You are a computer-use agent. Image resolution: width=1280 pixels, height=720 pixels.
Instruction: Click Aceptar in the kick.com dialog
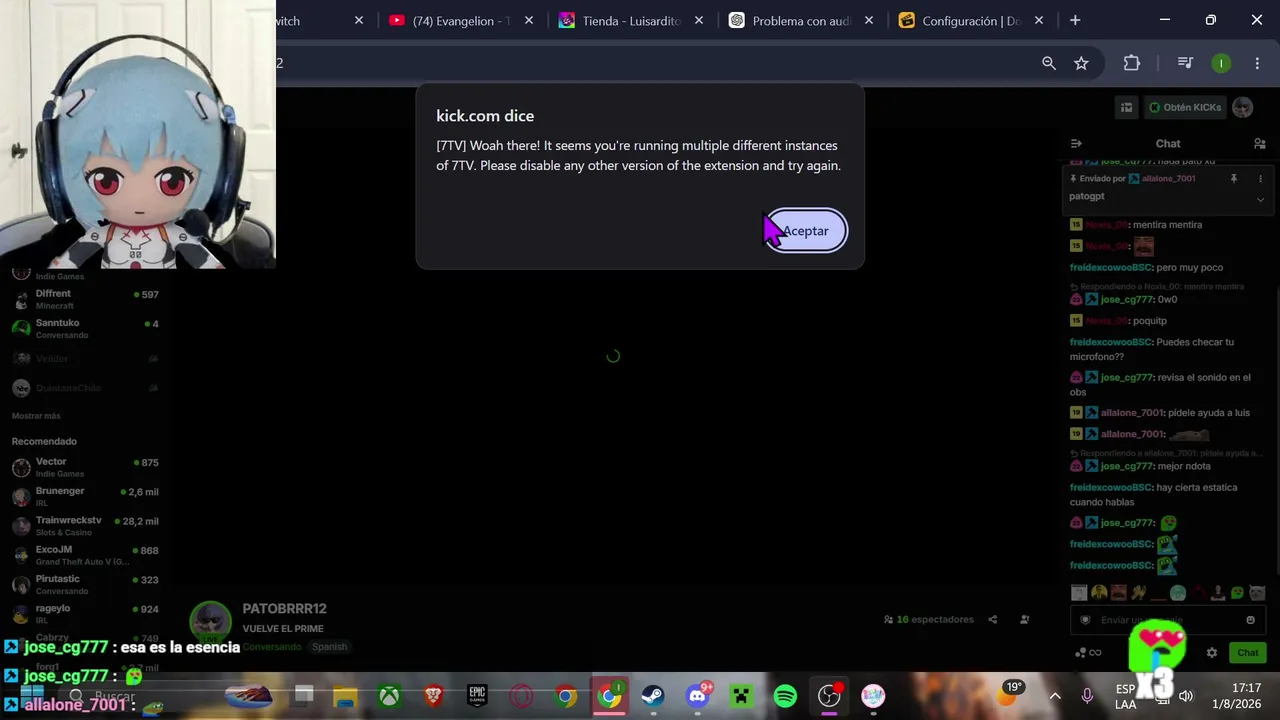click(x=806, y=231)
